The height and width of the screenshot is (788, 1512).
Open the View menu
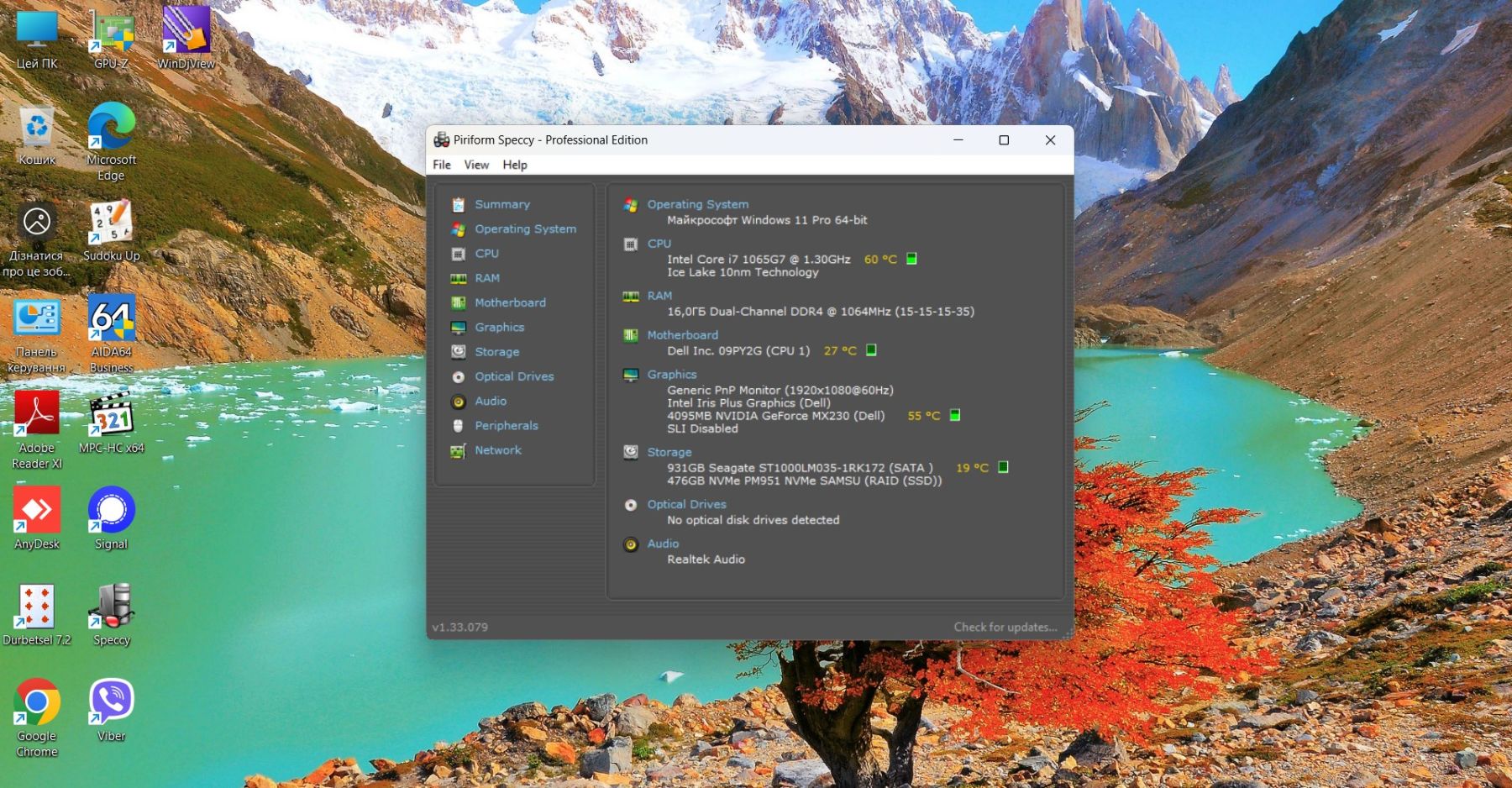476,165
